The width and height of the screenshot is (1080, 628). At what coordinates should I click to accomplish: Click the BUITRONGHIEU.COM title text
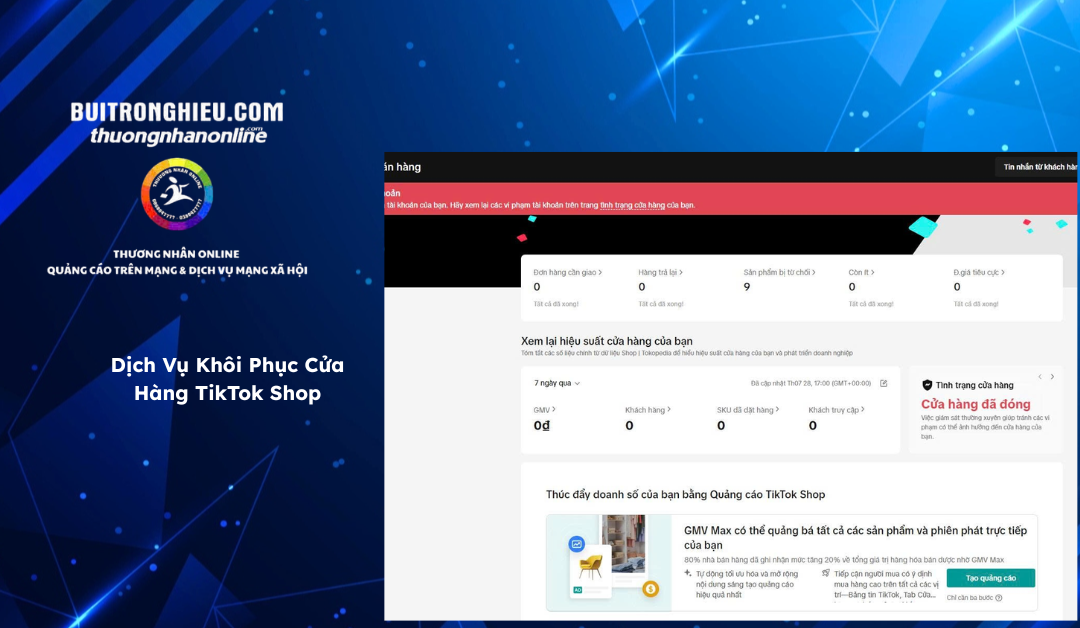(x=177, y=112)
